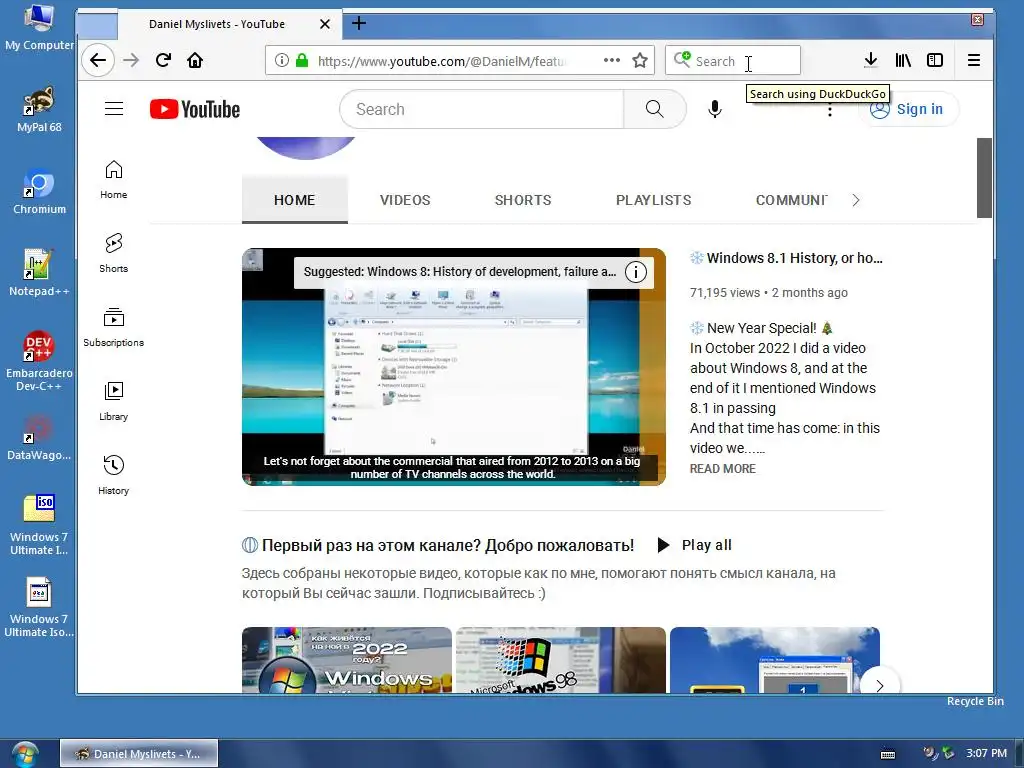
Task: Toggle the browser sidebar icon
Action: 935,60
